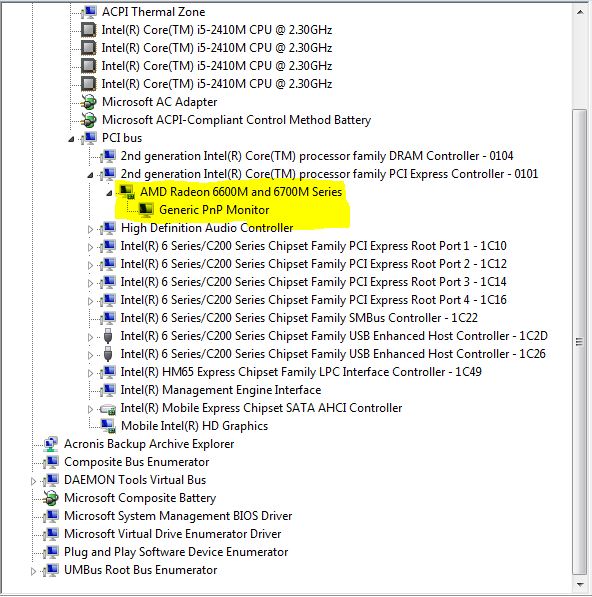Click the Microsoft AC Adapter battery icon
The width and height of the screenshot is (592, 597).
coord(89,102)
